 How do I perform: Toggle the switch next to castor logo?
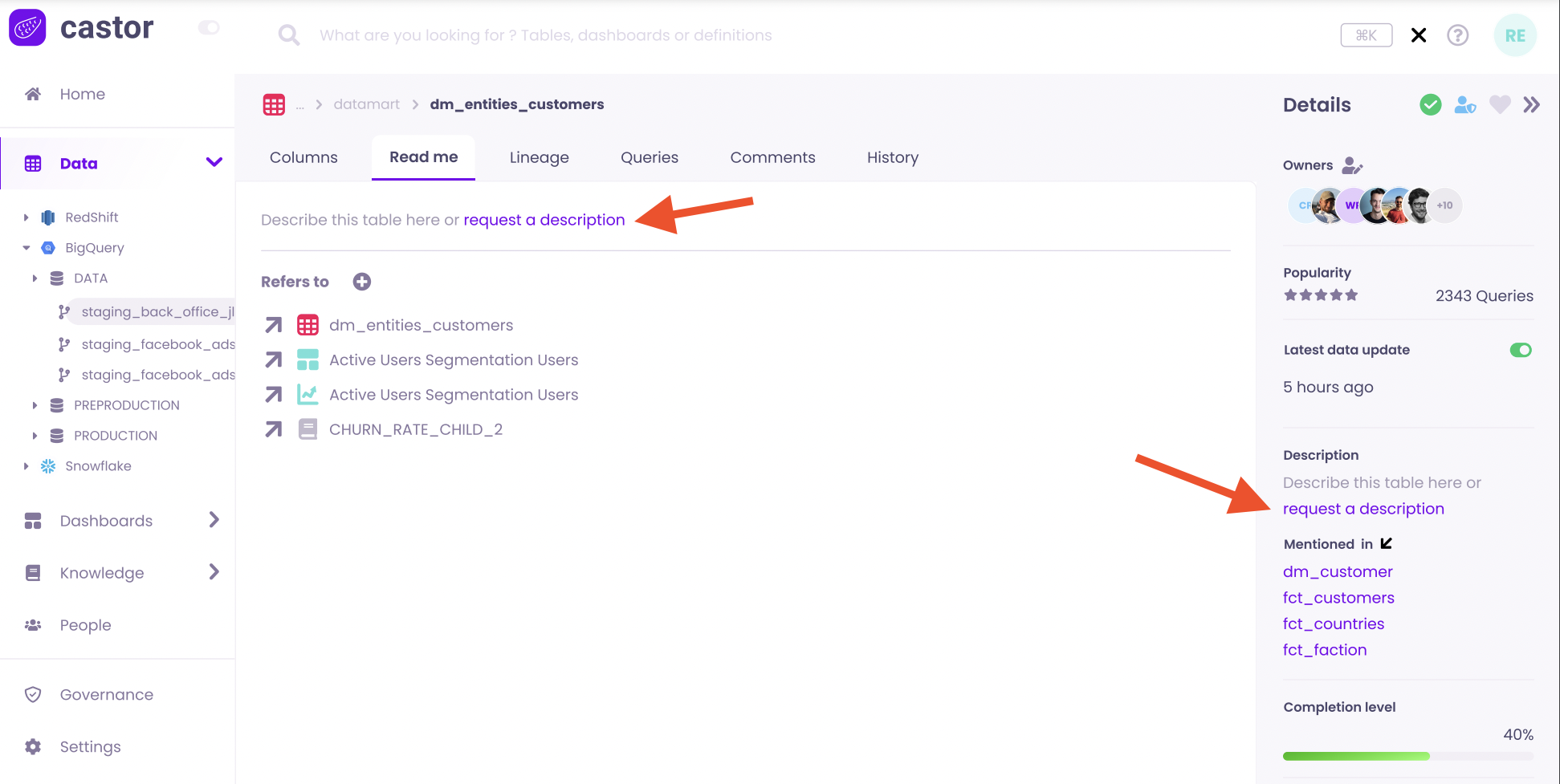(209, 28)
